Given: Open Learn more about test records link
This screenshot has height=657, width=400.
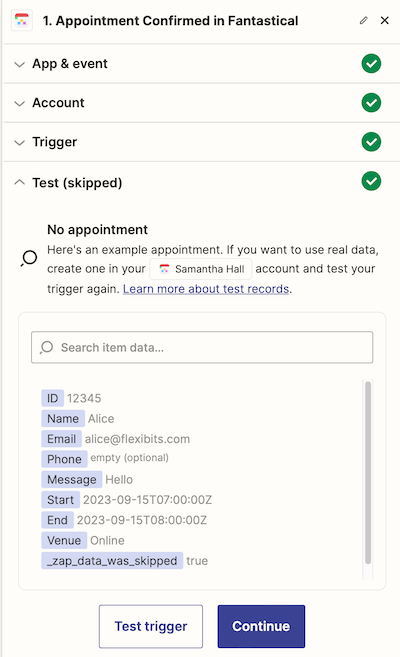Looking at the screenshot, I should pos(206,289).
